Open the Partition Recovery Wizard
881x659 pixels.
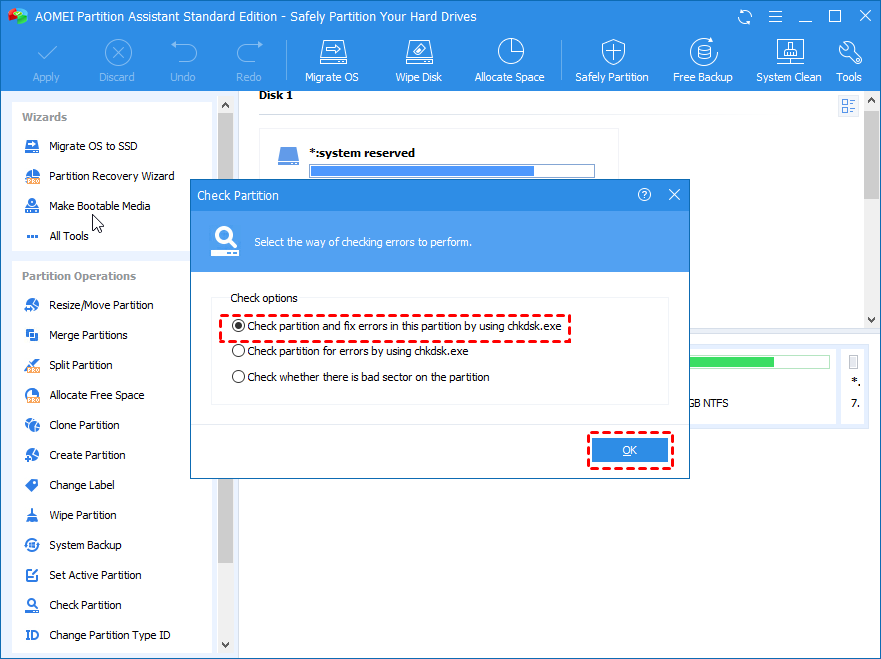click(99, 176)
